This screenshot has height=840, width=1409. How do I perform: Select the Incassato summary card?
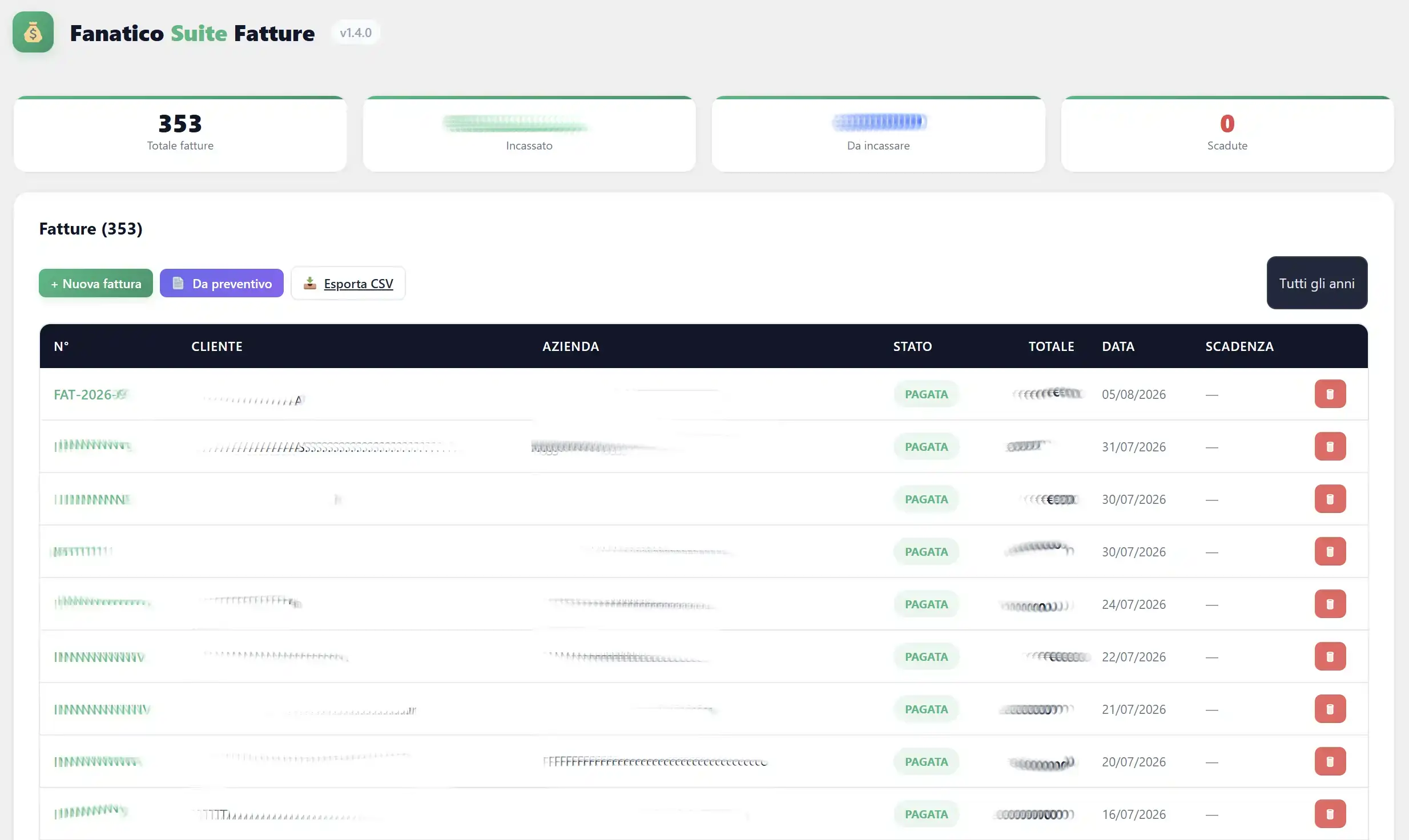coord(529,134)
